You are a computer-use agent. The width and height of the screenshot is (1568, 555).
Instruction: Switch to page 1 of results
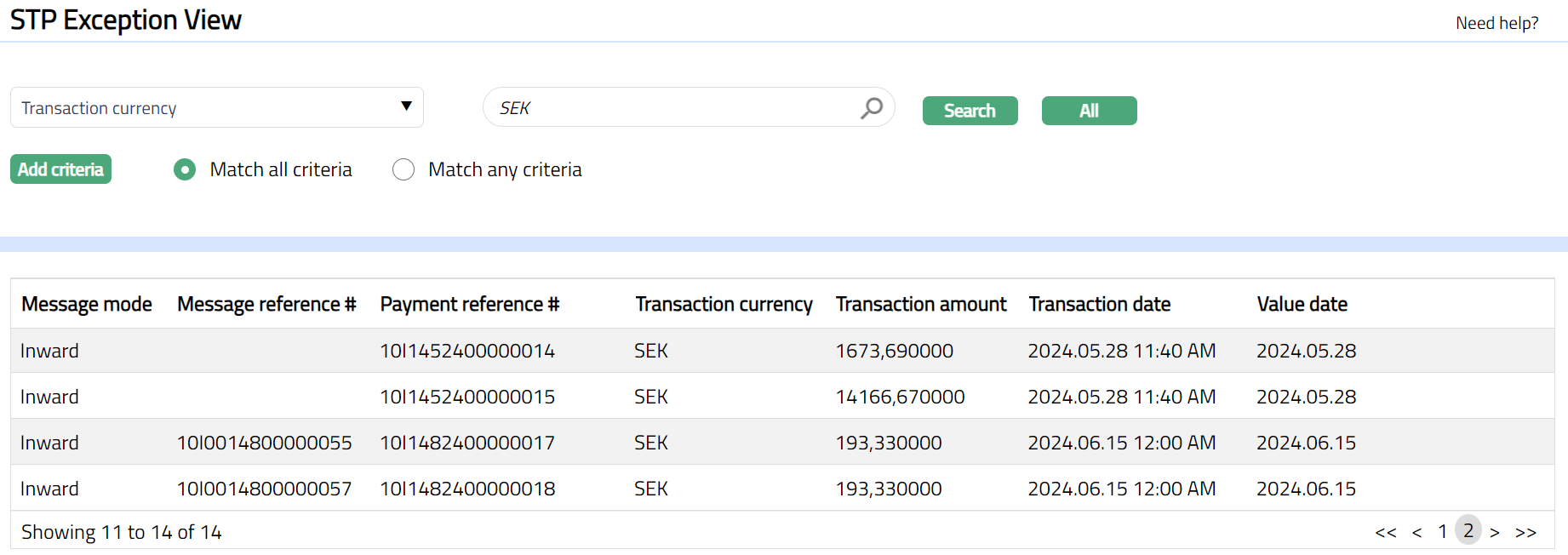1443,532
